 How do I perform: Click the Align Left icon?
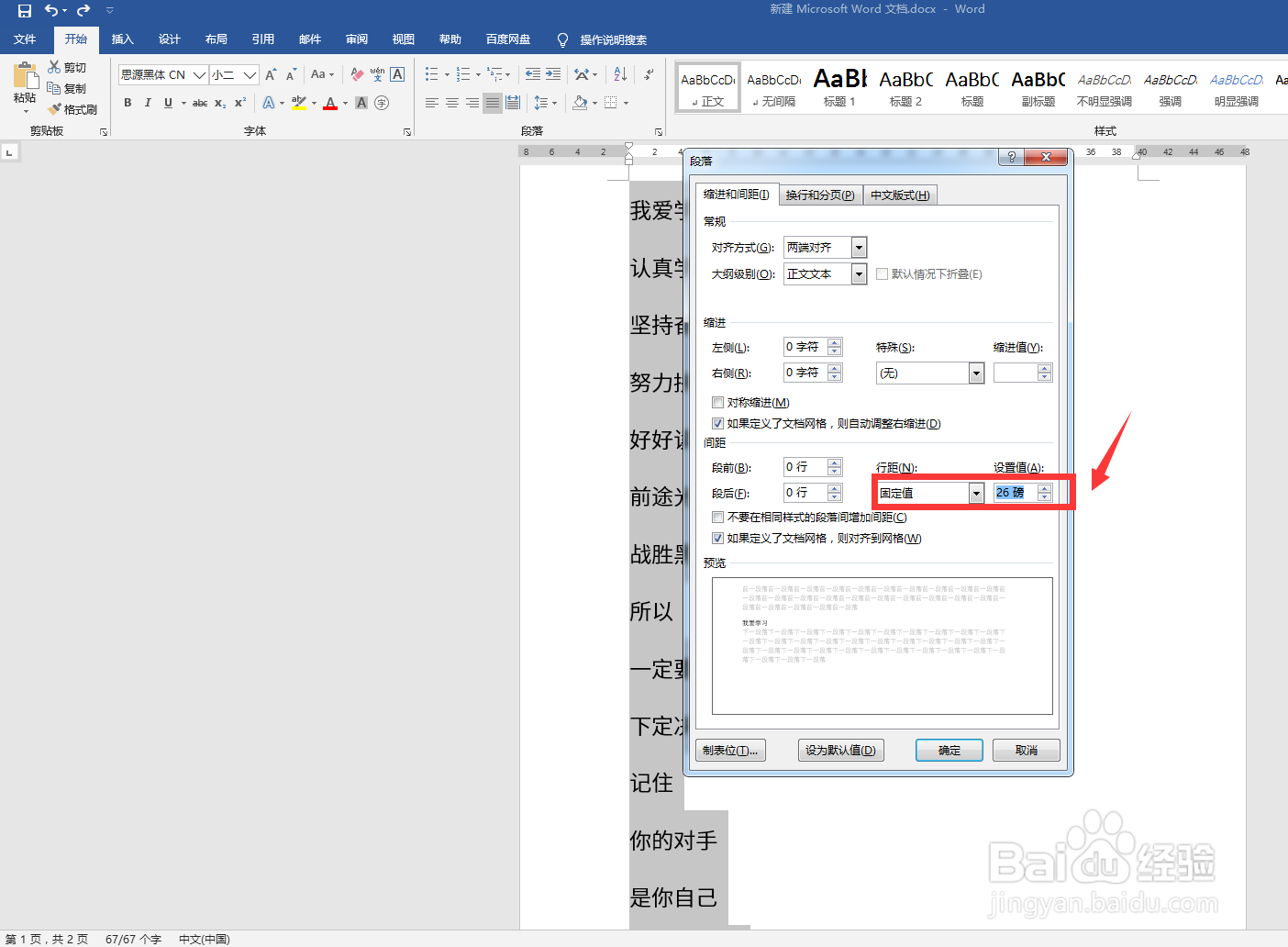click(432, 103)
